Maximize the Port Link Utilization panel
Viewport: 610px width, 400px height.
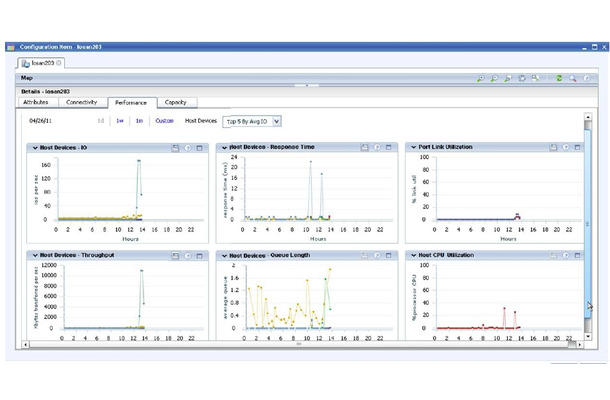pyautogui.click(x=577, y=147)
